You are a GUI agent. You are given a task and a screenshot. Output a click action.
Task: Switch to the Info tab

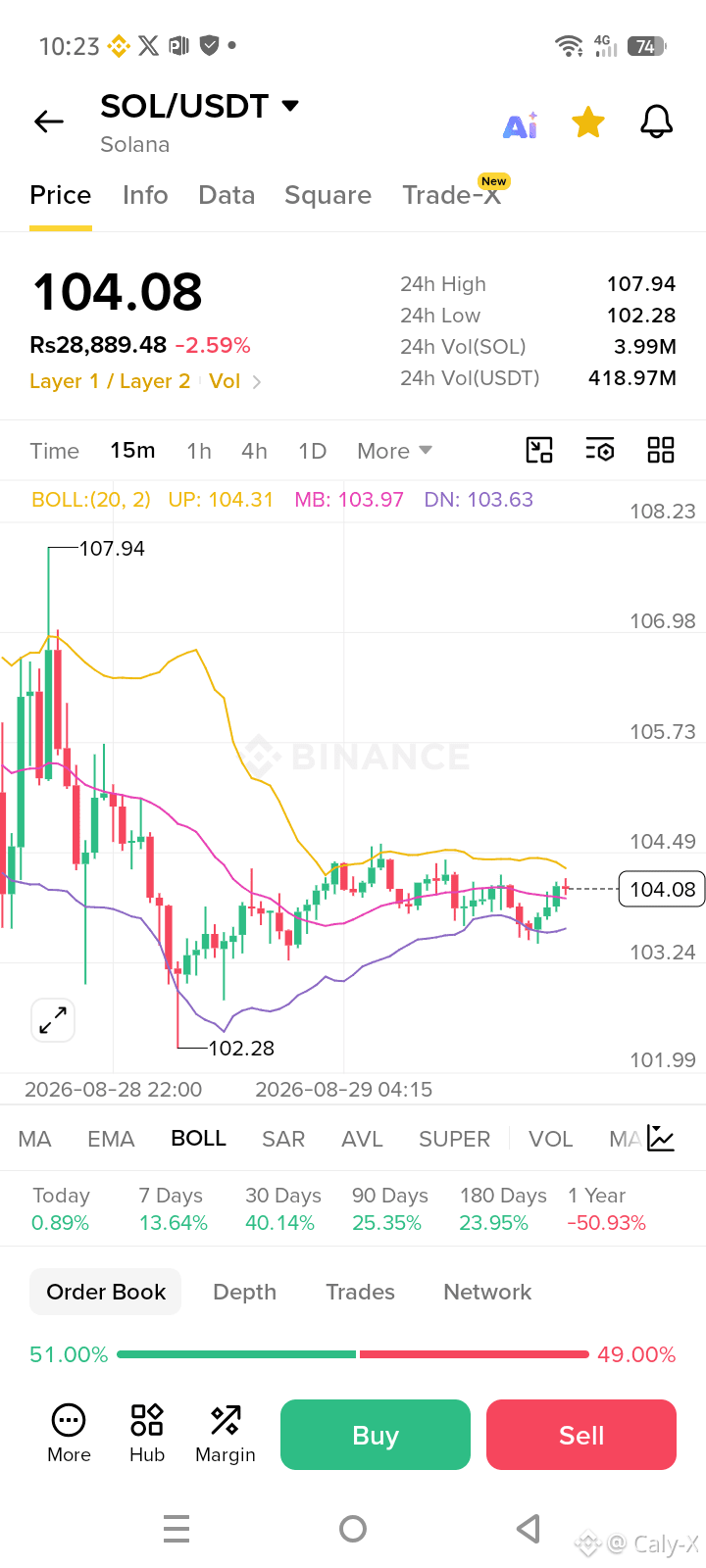[145, 195]
